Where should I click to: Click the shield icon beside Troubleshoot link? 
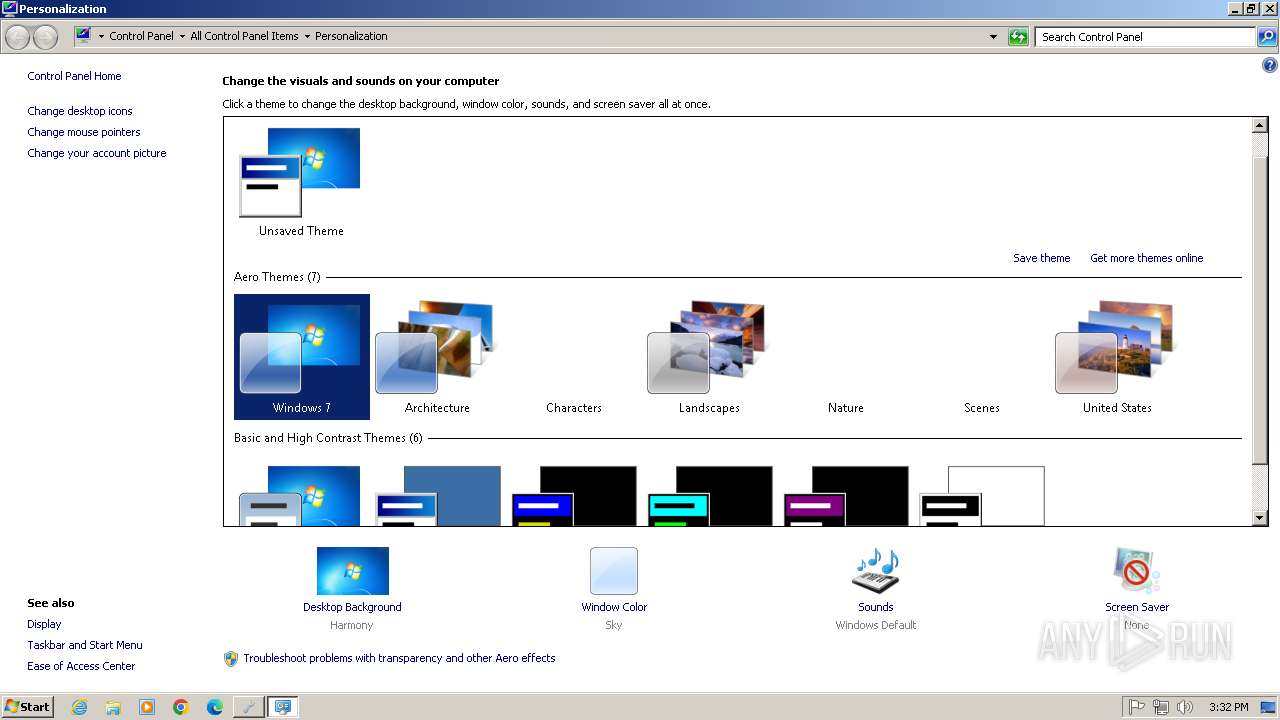[x=231, y=658]
